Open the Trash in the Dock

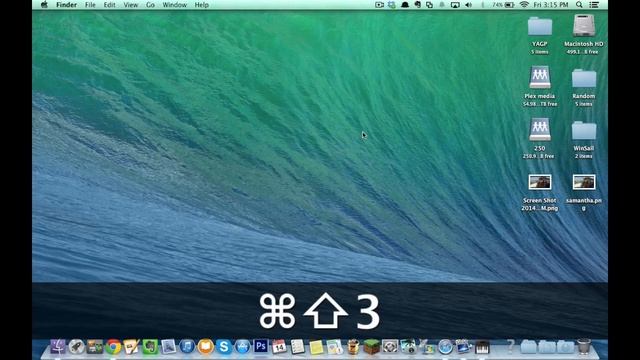tap(584, 346)
